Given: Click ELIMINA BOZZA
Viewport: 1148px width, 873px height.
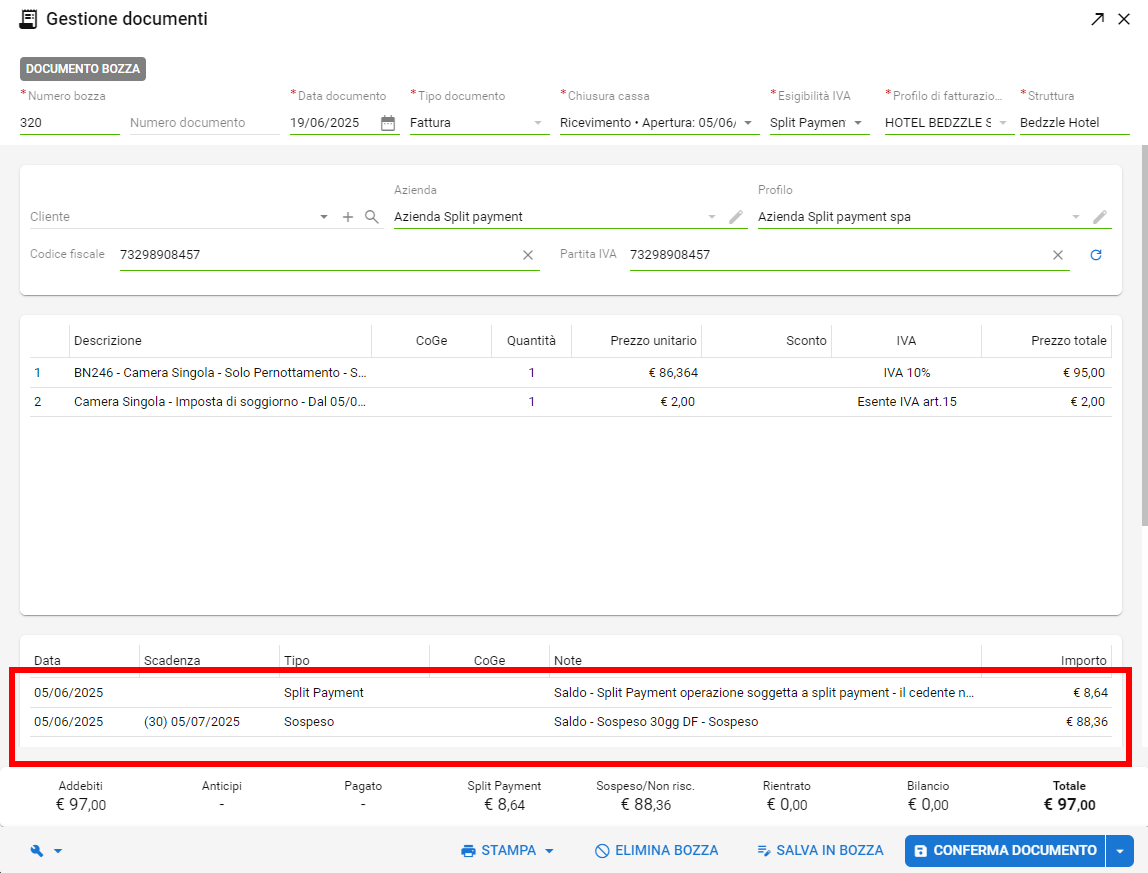Looking at the screenshot, I should pos(657,850).
